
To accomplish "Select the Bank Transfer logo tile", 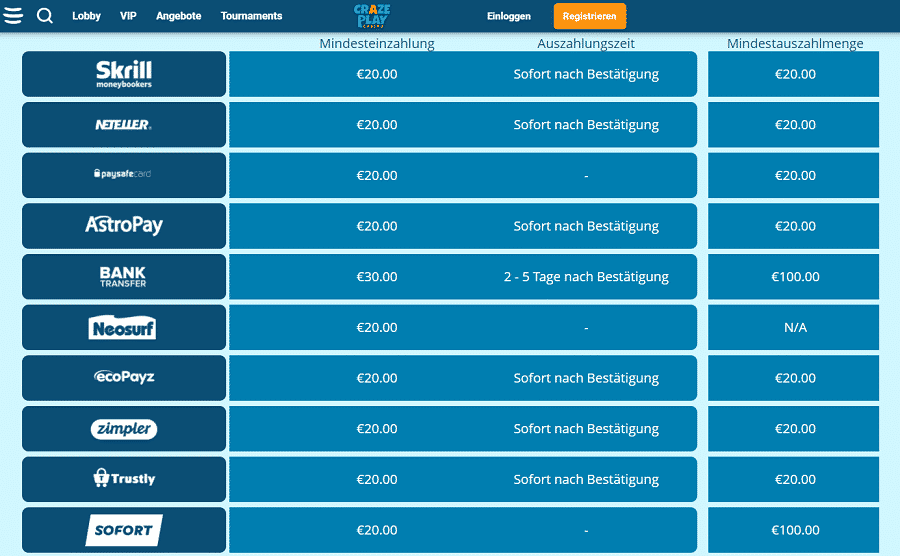I will (124, 277).
